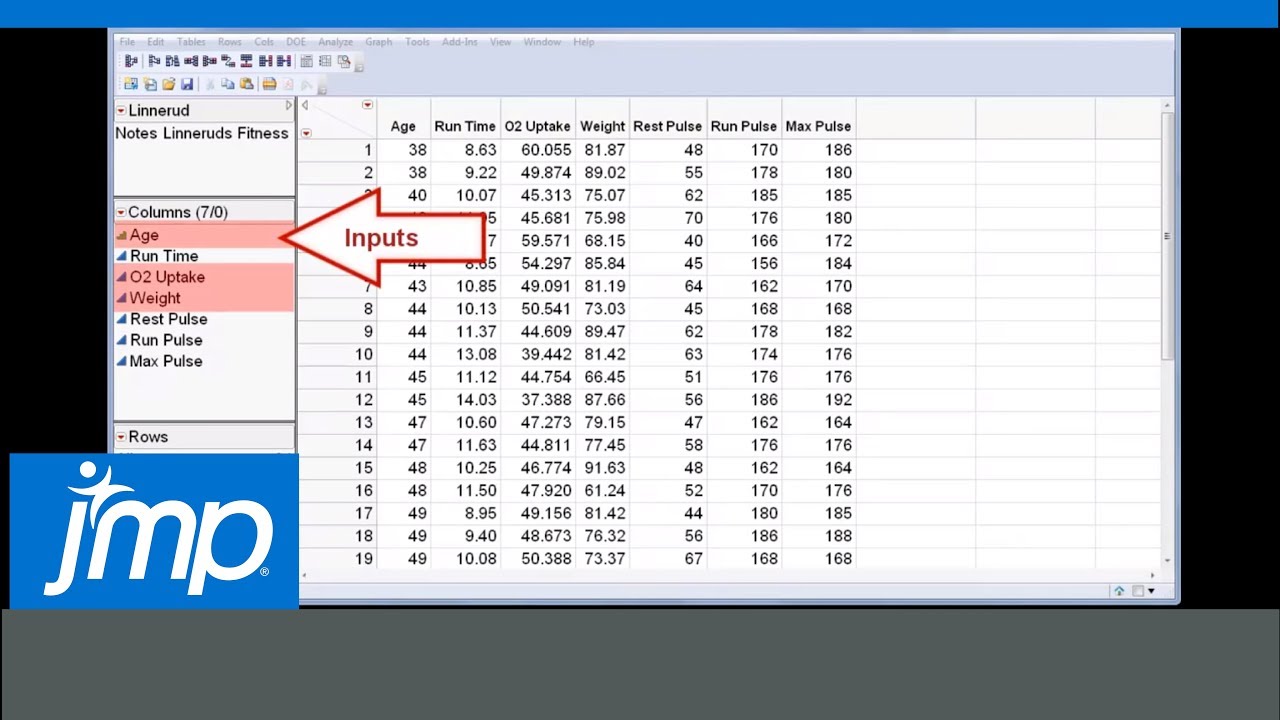This screenshot has width=1280, height=720.
Task: Click the small window icon in status bar
Action: 1137,591
